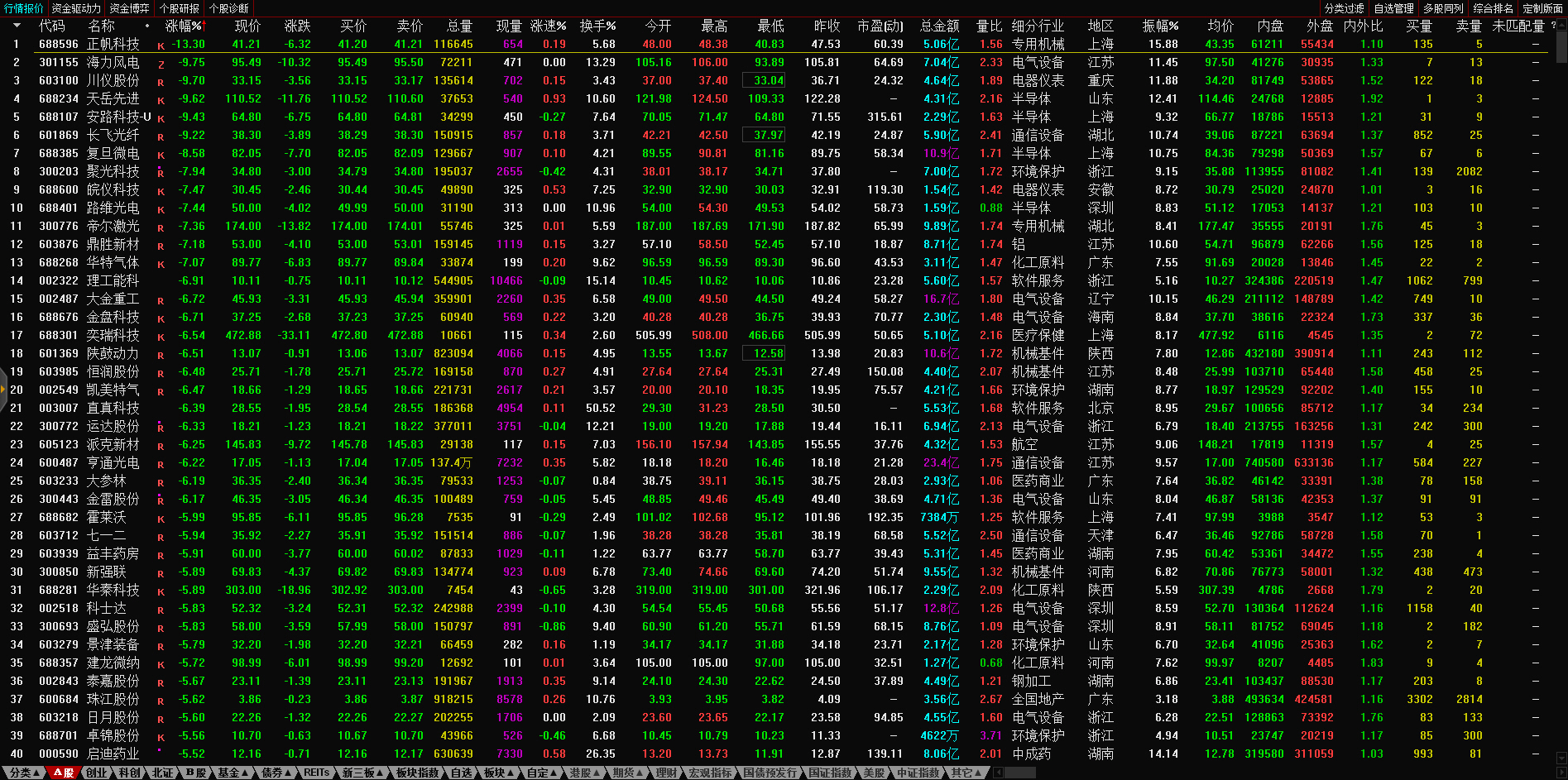Click the K marker beside 正帆科技
The height and width of the screenshot is (780, 1568).
(x=161, y=45)
